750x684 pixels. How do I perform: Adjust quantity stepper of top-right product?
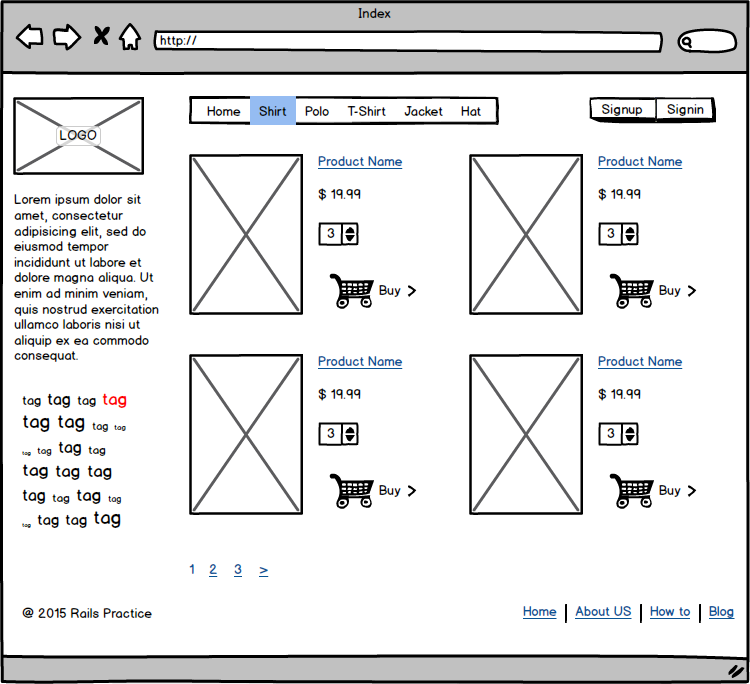tap(629, 234)
